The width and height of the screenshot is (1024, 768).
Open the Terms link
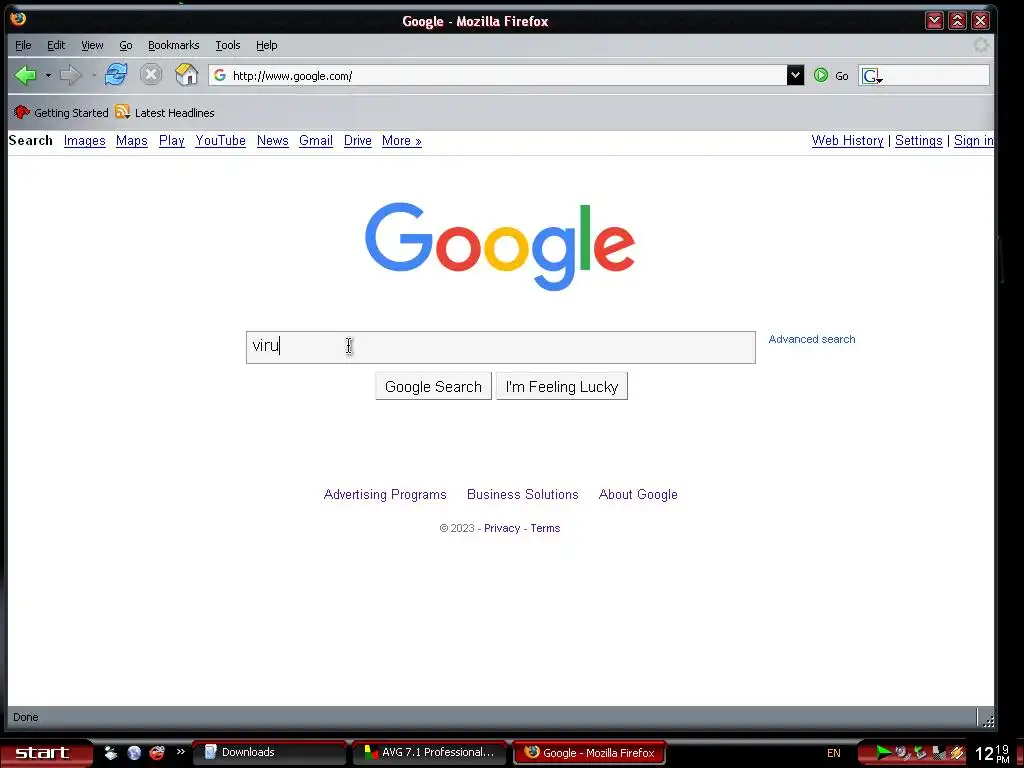pyautogui.click(x=545, y=528)
